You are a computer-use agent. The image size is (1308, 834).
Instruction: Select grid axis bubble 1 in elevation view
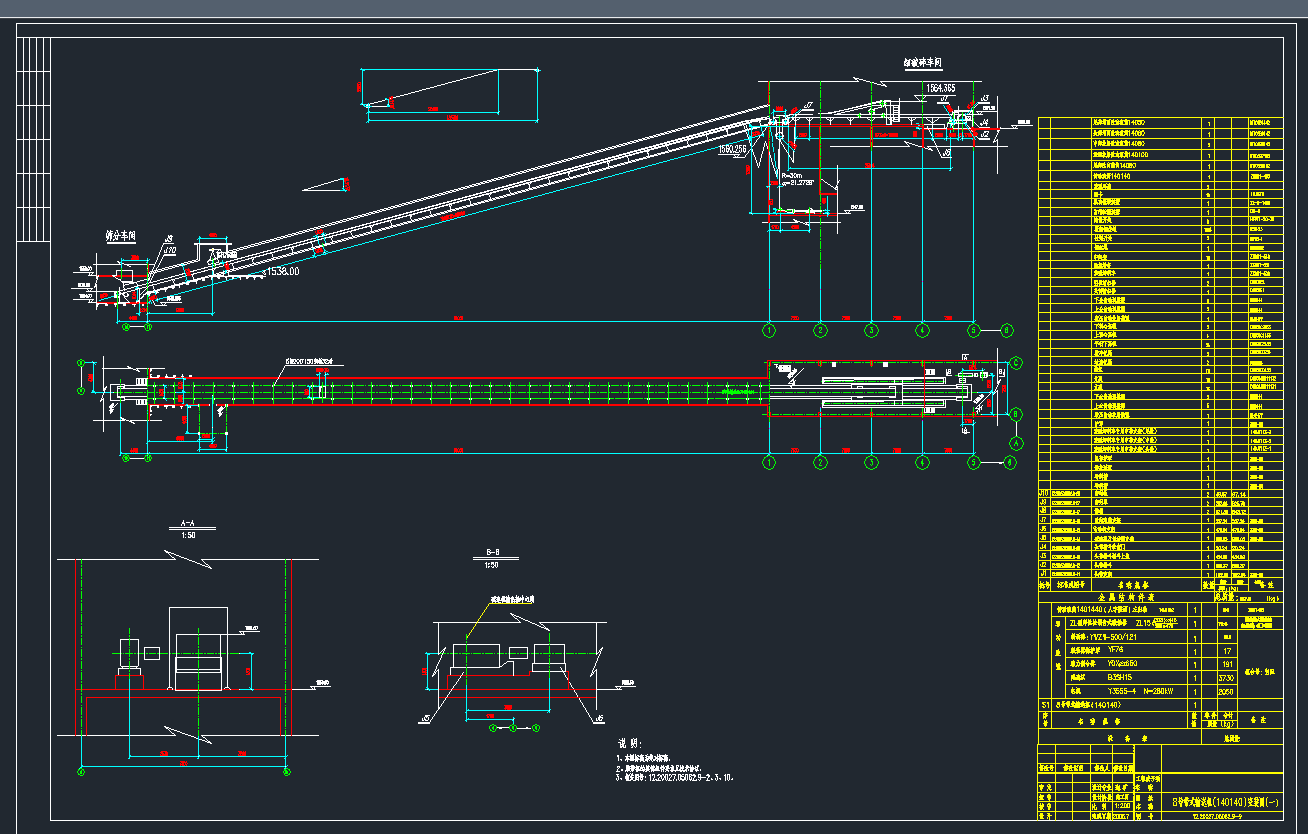(769, 329)
